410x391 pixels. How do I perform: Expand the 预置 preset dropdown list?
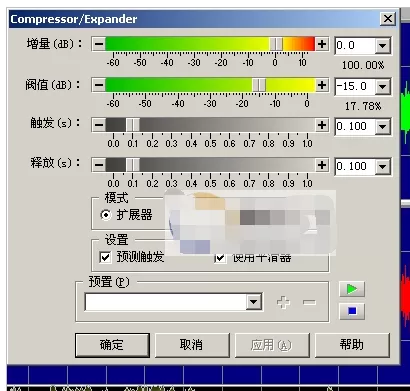pos(254,302)
